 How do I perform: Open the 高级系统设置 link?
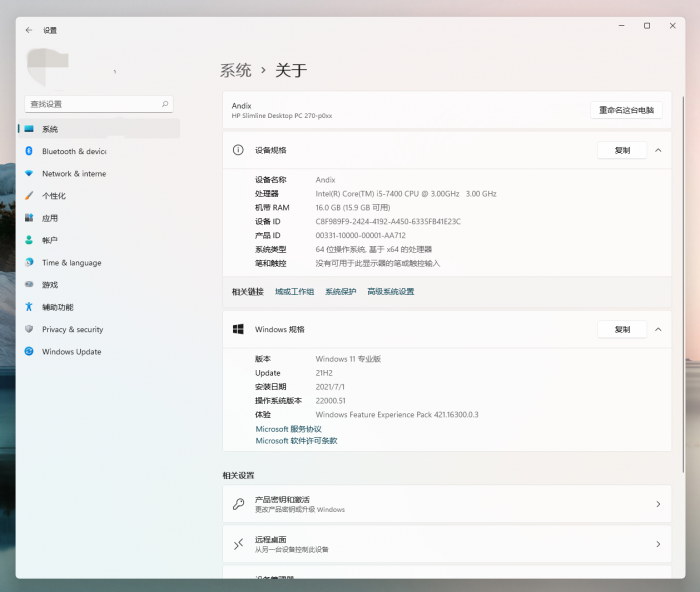click(x=390, y=292)
